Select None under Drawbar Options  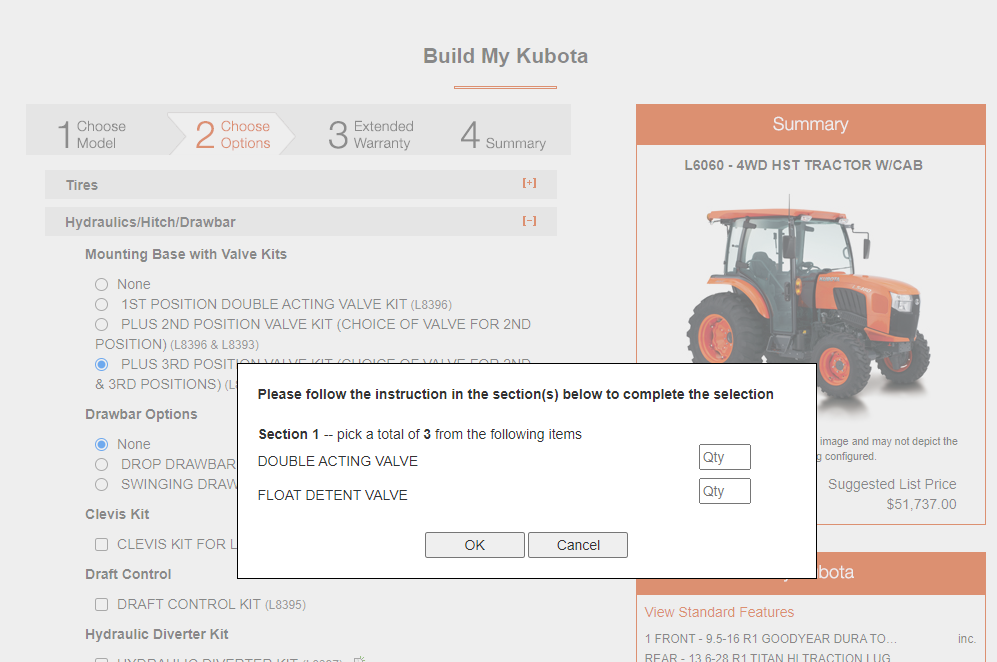click(x=101, y=444)
